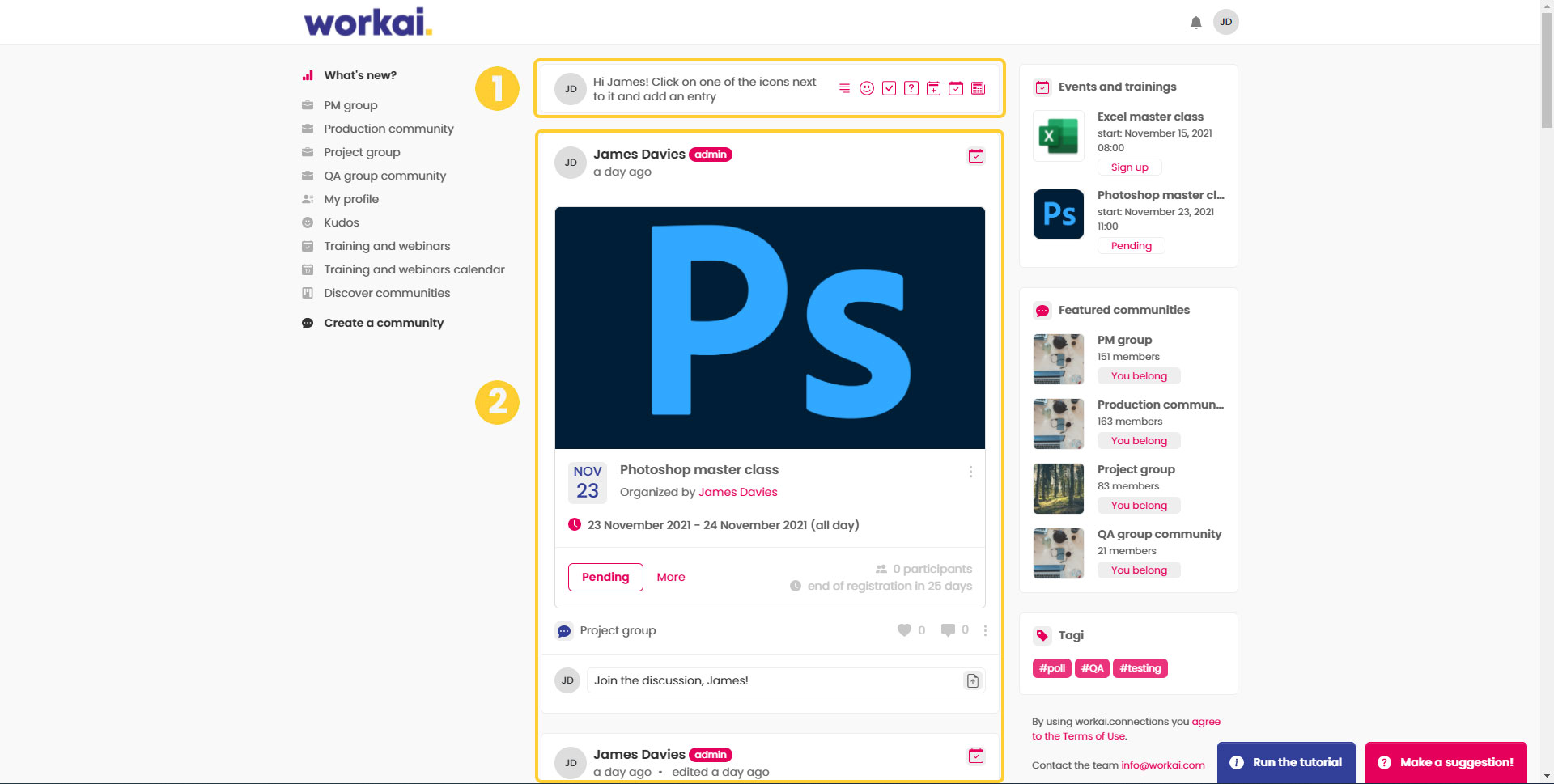Click the Project group chat bubble icon

[x=564, y=631]
